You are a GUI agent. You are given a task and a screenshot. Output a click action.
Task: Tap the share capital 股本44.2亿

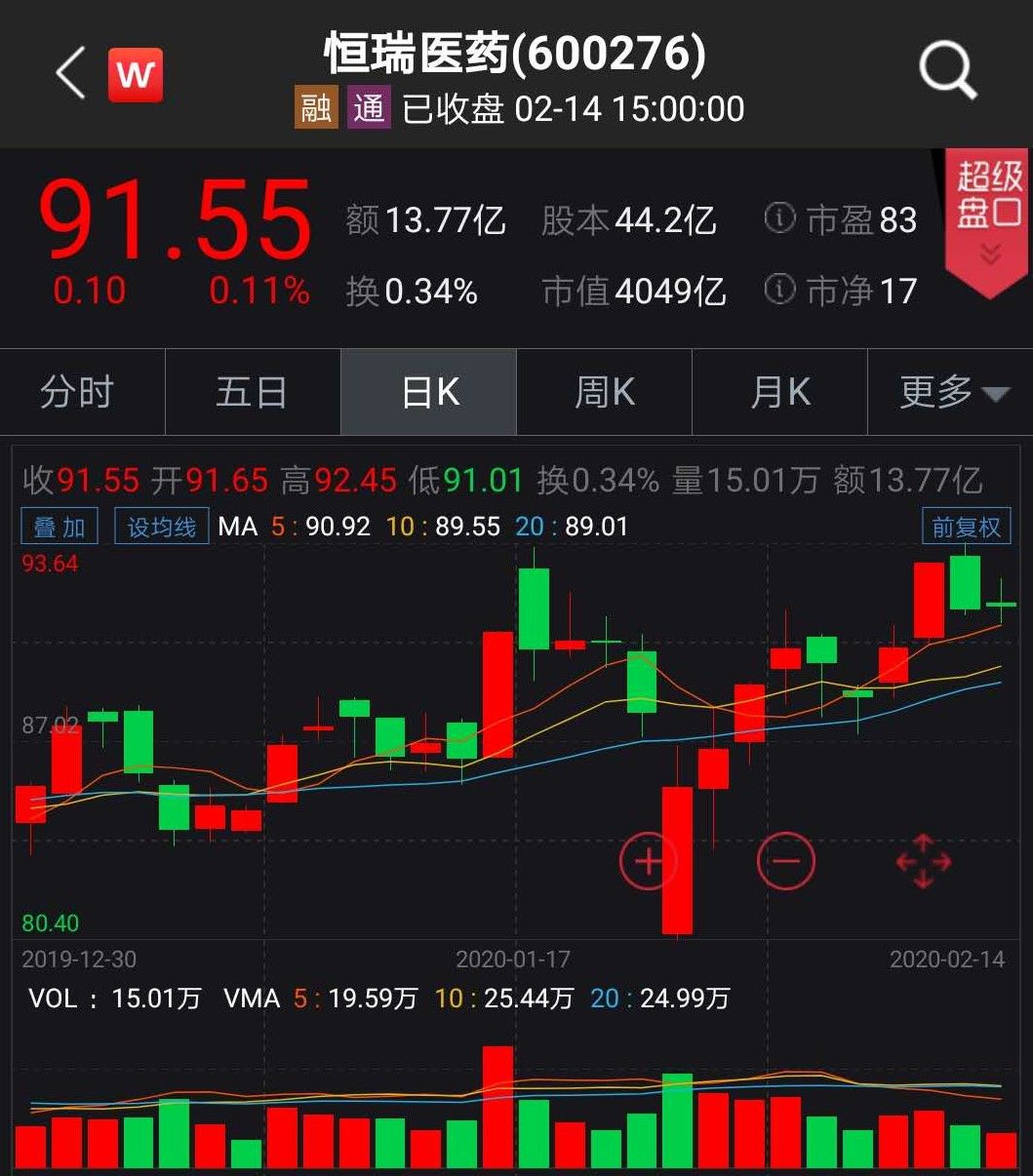point(629,219)
